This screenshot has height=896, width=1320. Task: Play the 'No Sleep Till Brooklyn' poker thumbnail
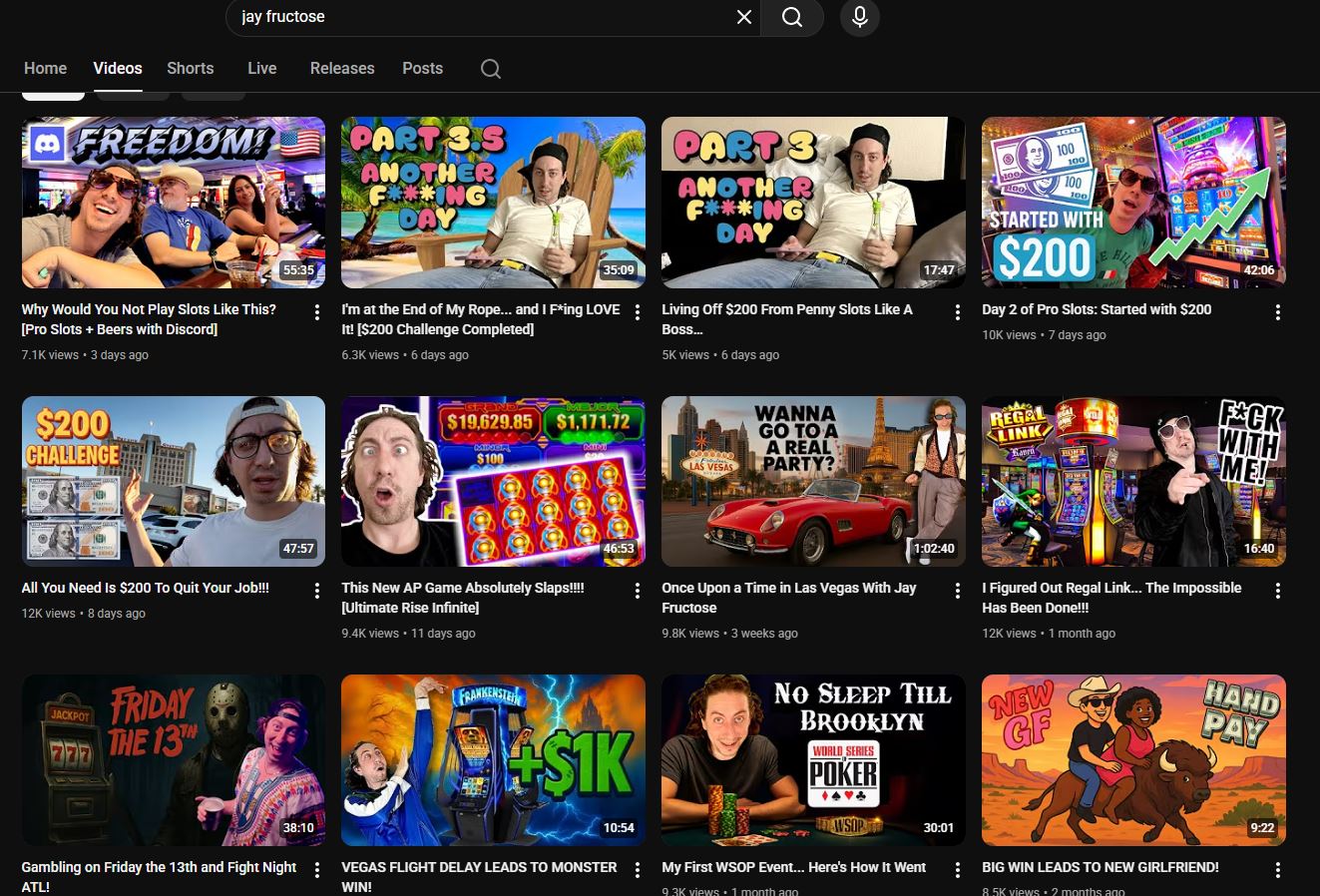(813, 760)
